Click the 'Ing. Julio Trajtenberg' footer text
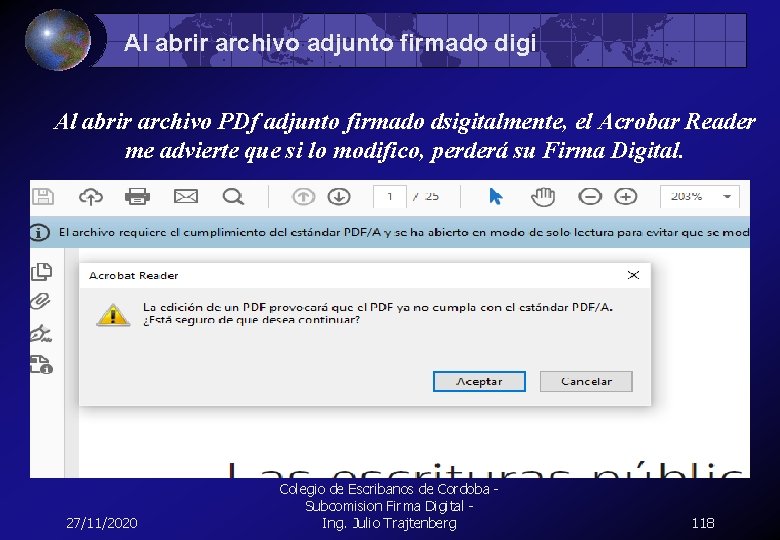 click(389, 523)
